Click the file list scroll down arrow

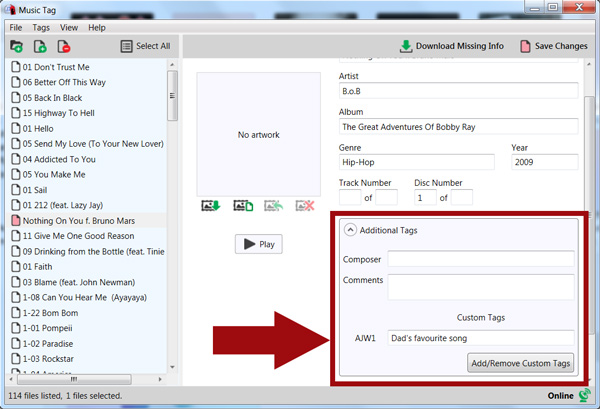coord(172,367)
